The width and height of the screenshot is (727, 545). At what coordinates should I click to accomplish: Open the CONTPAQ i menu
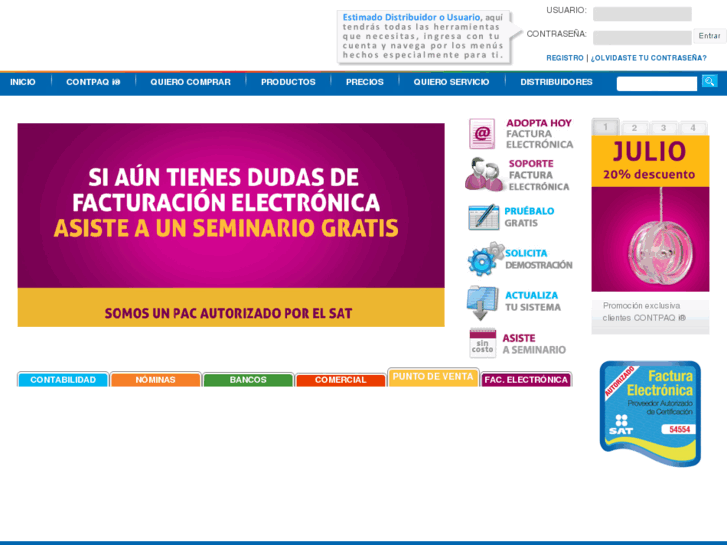[x=93, y=82]
